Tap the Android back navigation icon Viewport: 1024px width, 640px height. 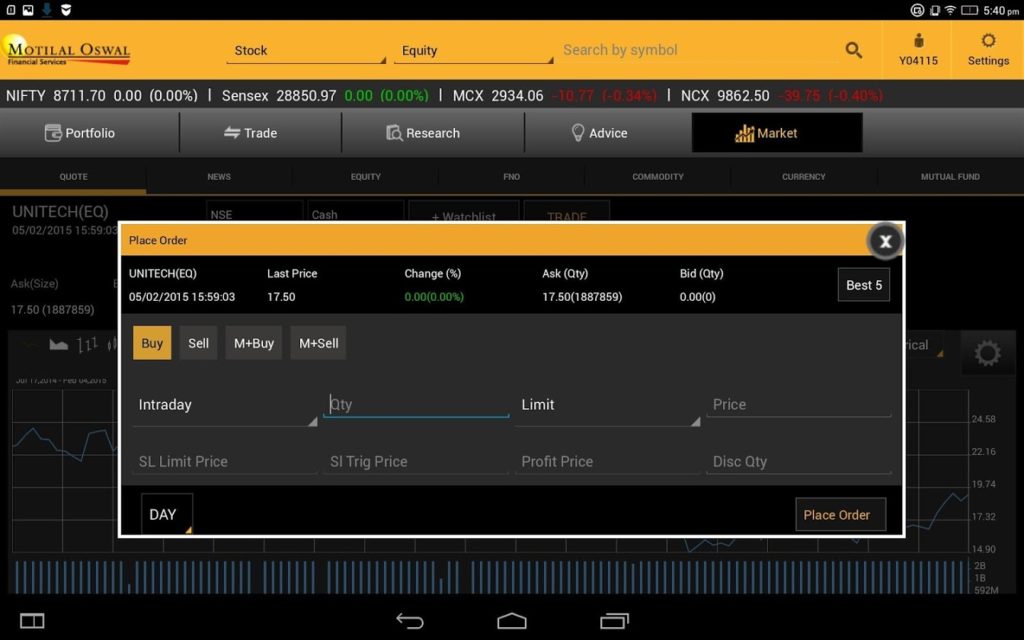click(x=410, y=621)
